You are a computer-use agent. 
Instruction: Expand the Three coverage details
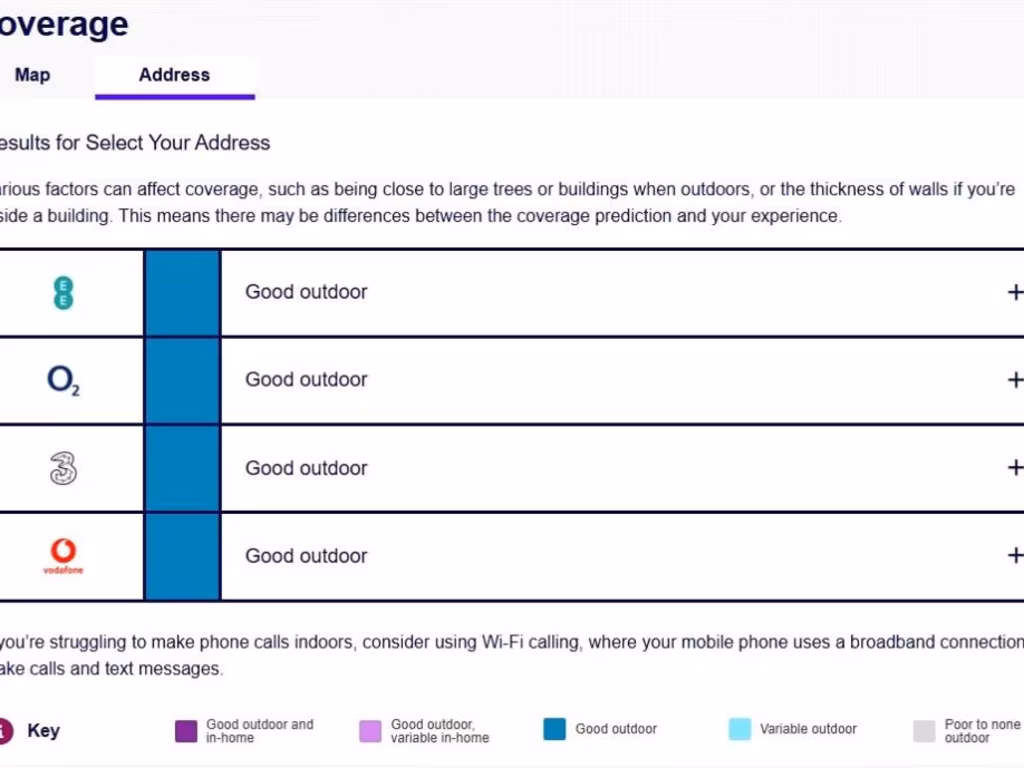pos(1015,468)
